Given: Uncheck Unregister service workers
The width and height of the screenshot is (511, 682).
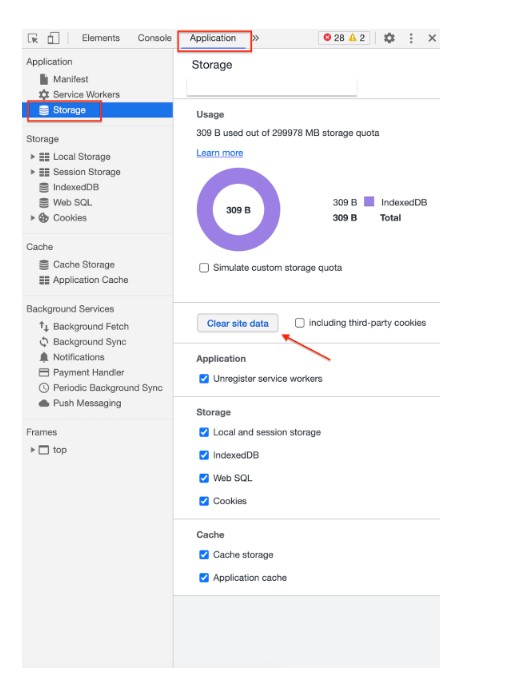Looking at the screenshot, I should [x=204, y=378].
